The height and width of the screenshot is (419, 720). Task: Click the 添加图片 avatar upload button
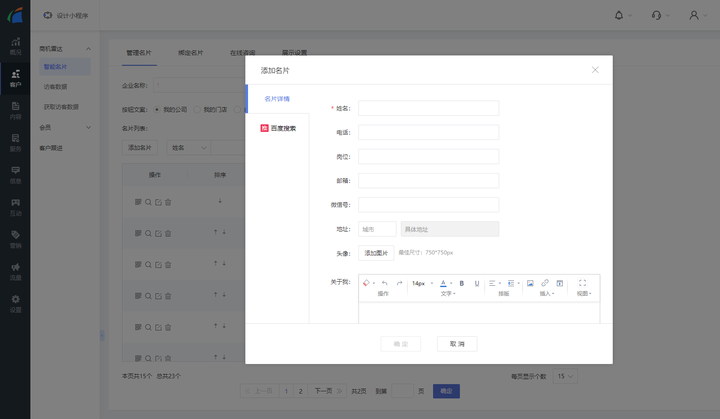click(376, 253)
